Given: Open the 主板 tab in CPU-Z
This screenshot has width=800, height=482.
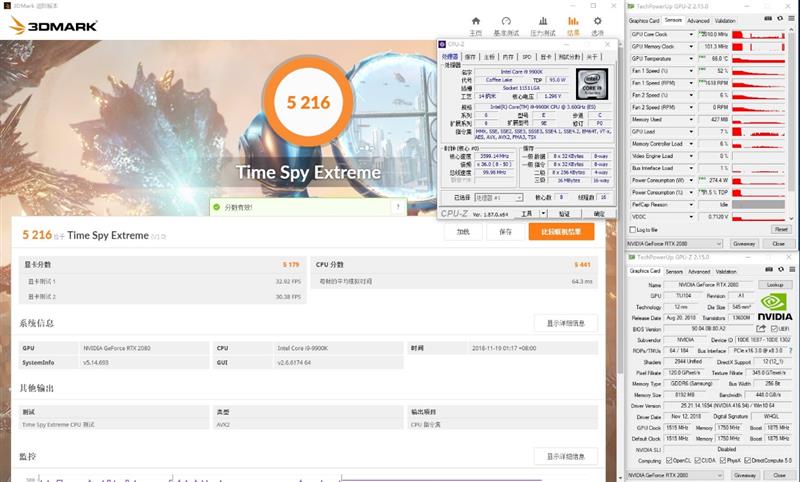Looking at the screenshot, I should pyautogui.click(x=489, y=57).
